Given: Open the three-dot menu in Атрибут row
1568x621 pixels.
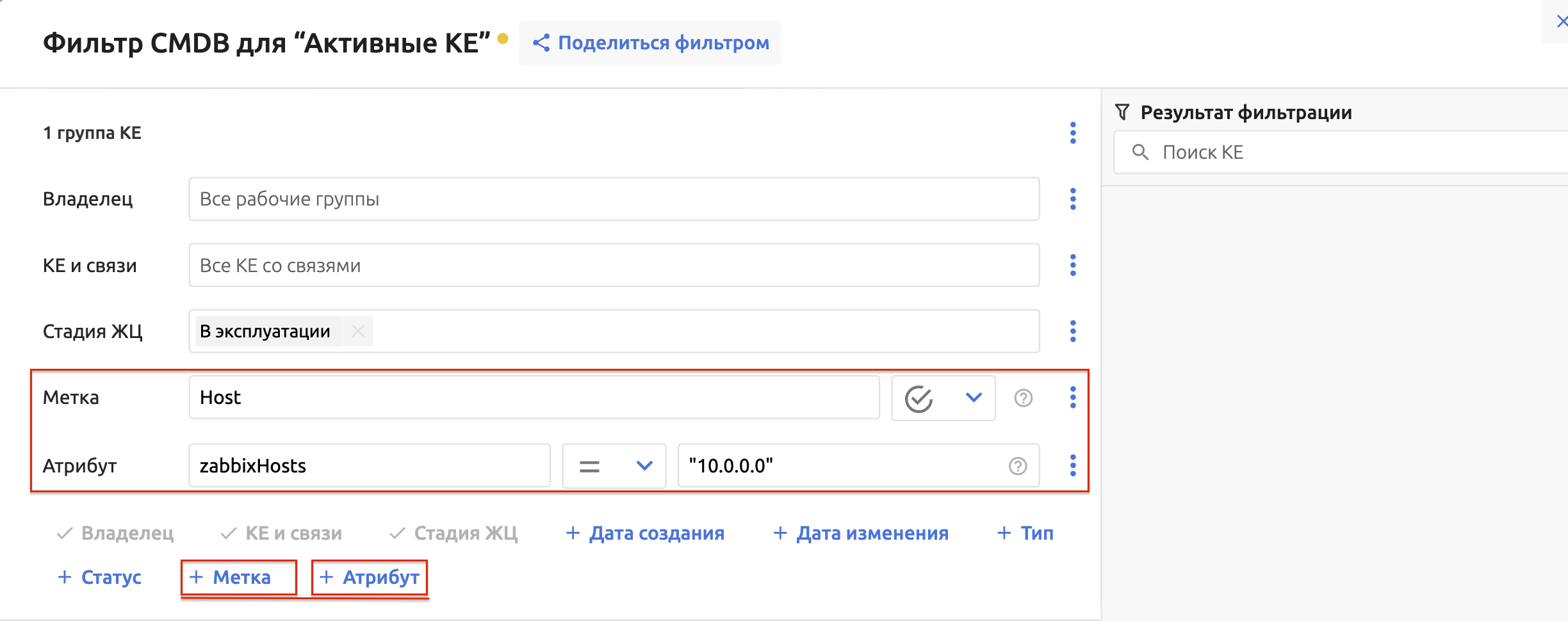Looking at the screenshot, I should click(1072, 465).
